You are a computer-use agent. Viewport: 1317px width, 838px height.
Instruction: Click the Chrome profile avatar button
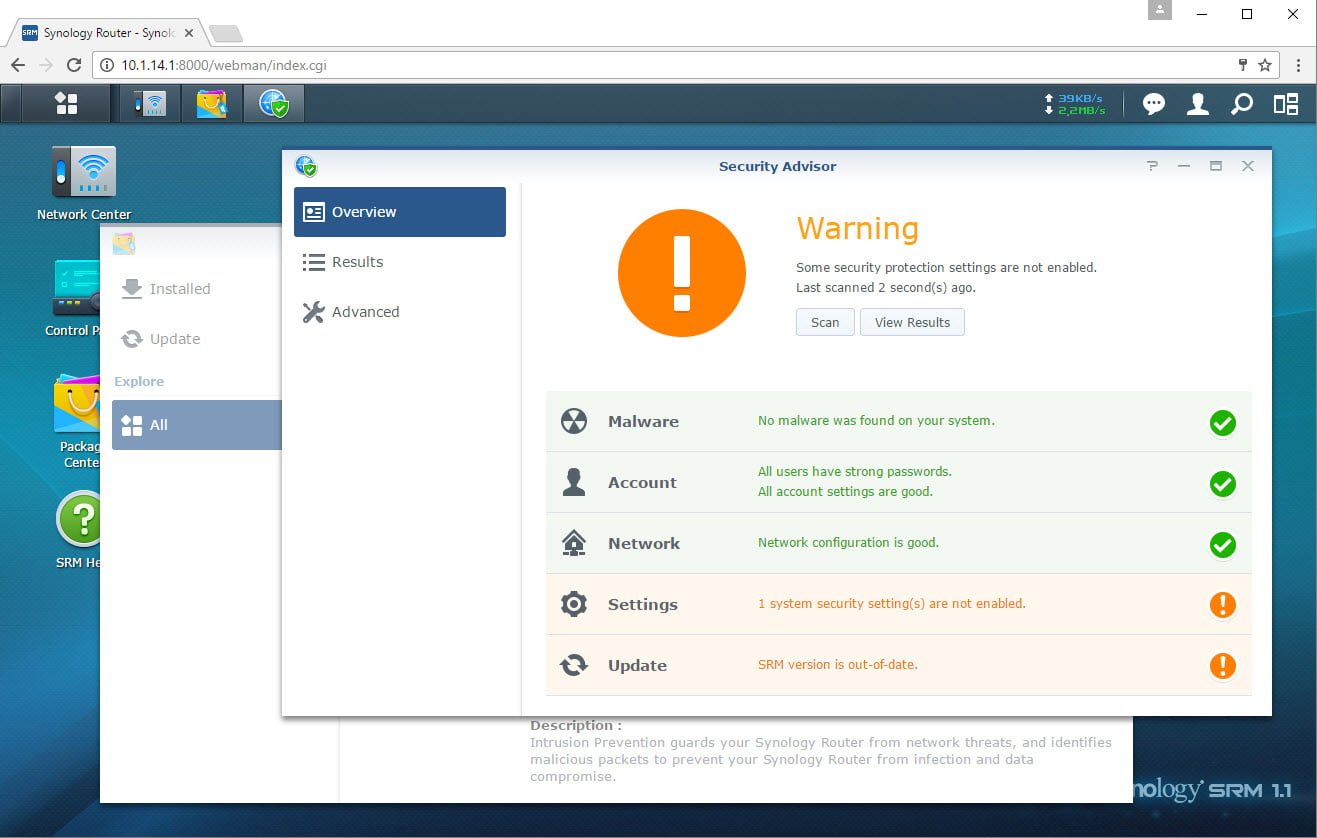pos(1159,10)
